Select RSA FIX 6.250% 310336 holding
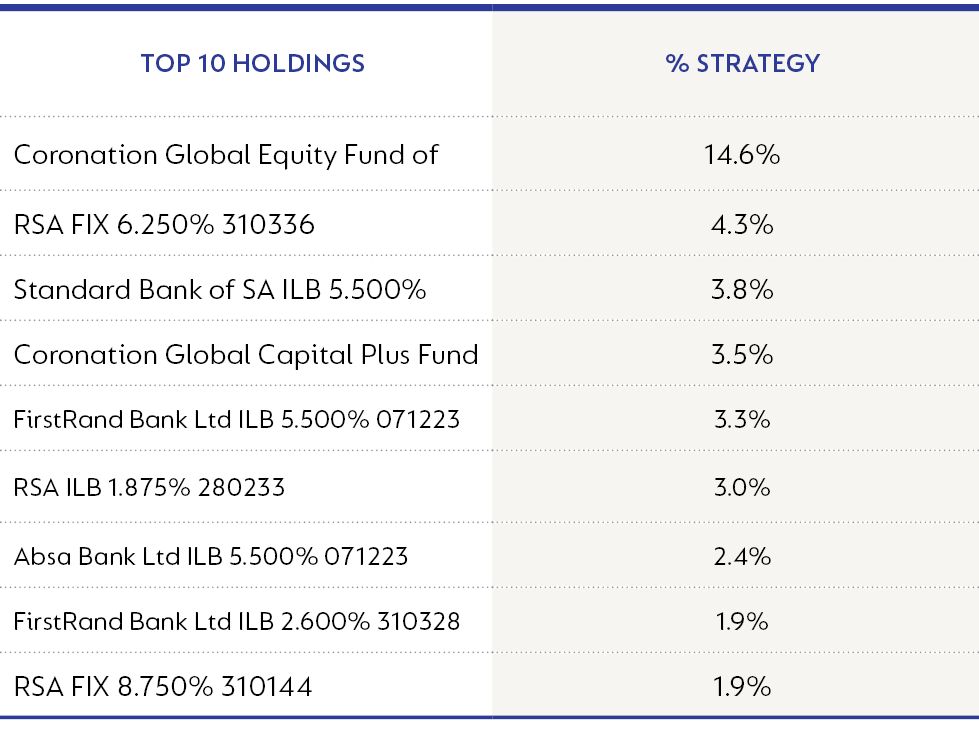Viewport: 979px width, 753px height. point(164,225)
